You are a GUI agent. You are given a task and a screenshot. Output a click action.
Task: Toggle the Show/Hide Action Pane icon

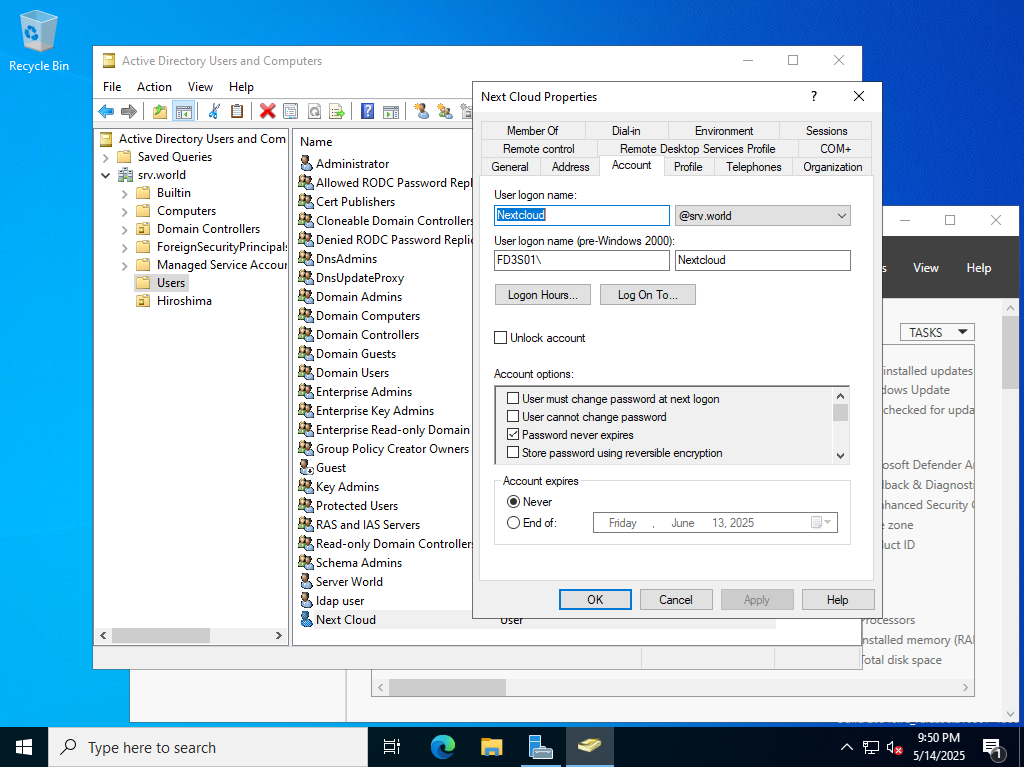[391, 112]
